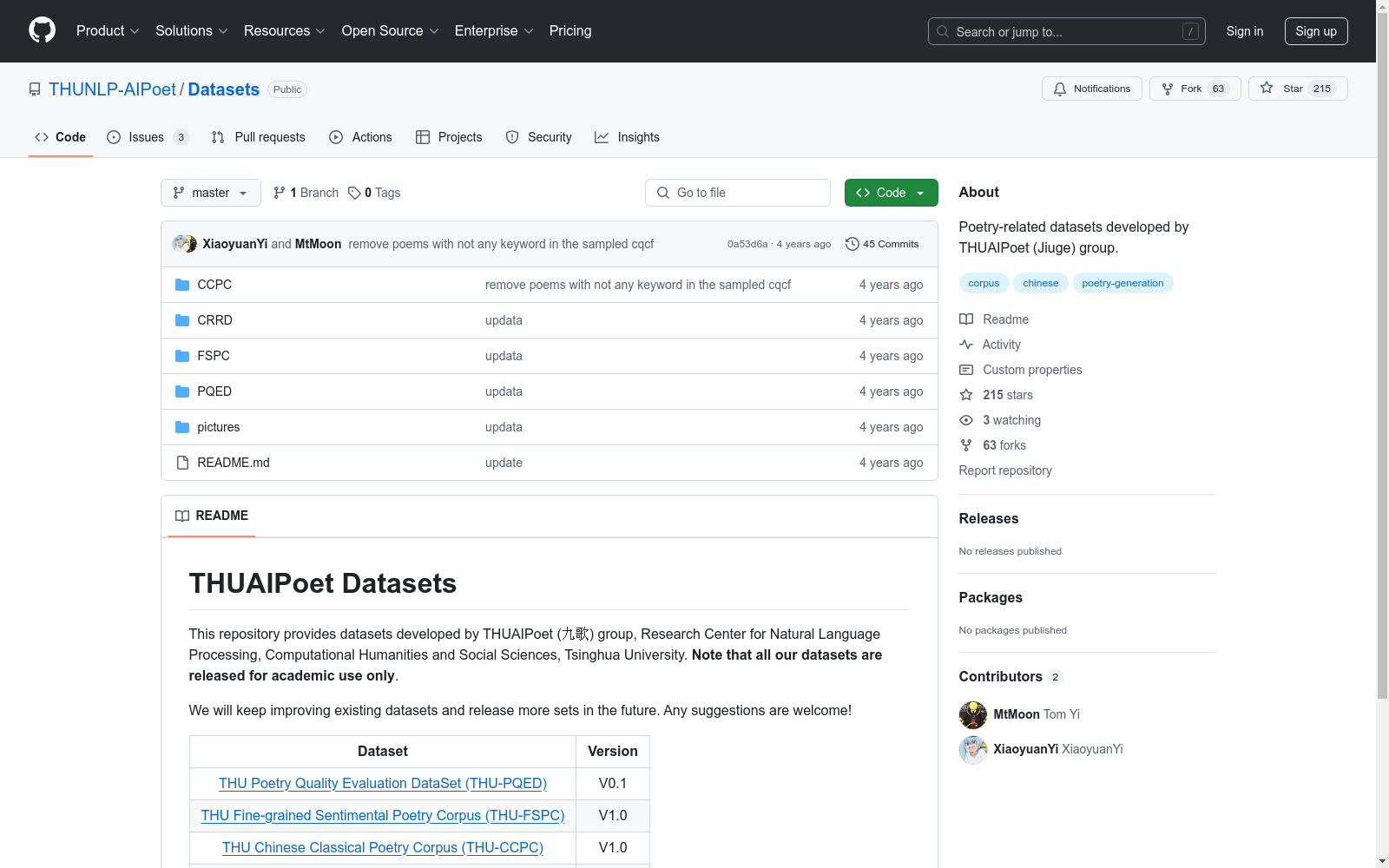
Task: Click the Go to file input
Action: (738, 193)
